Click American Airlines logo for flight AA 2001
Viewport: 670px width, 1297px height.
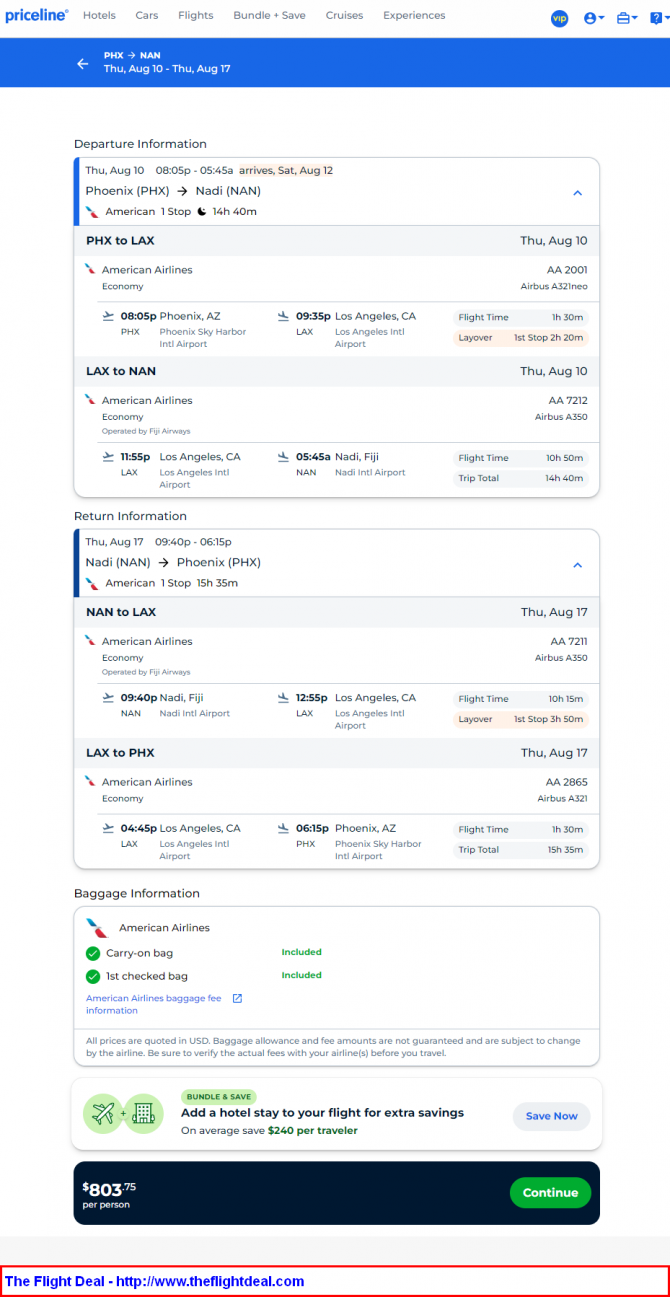[90, 269]
